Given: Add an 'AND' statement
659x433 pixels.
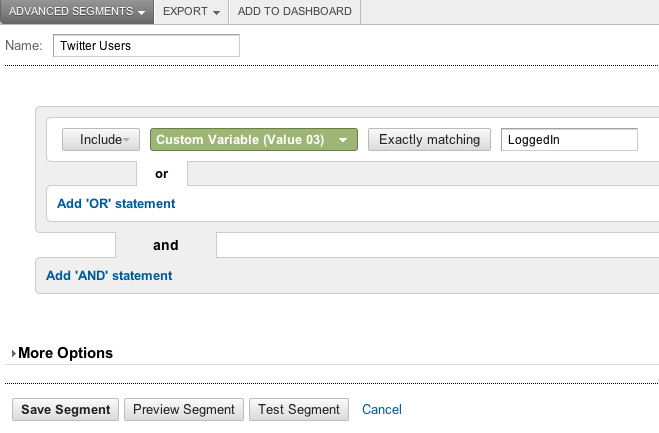Looking at the screenshot, I should pos(109,276).
